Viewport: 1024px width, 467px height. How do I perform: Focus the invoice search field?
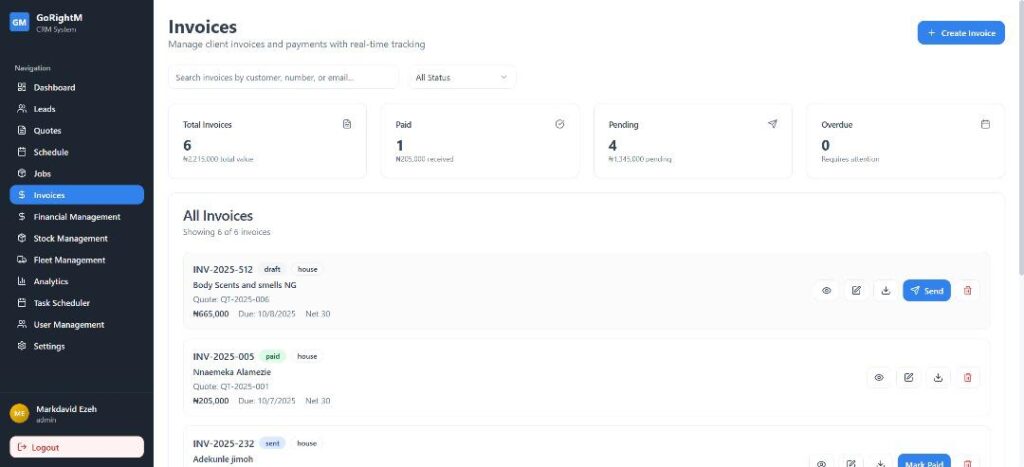tap(283, 77)
